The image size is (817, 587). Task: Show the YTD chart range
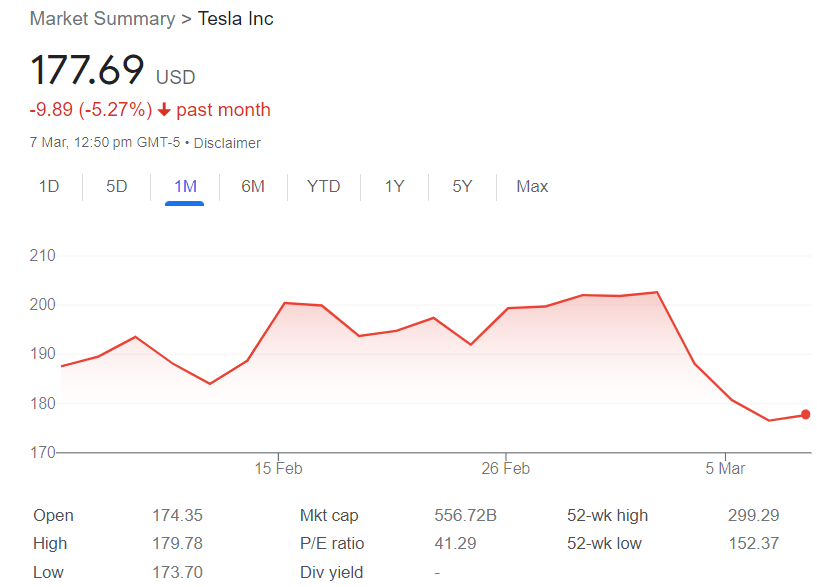(x=323, y=186)
